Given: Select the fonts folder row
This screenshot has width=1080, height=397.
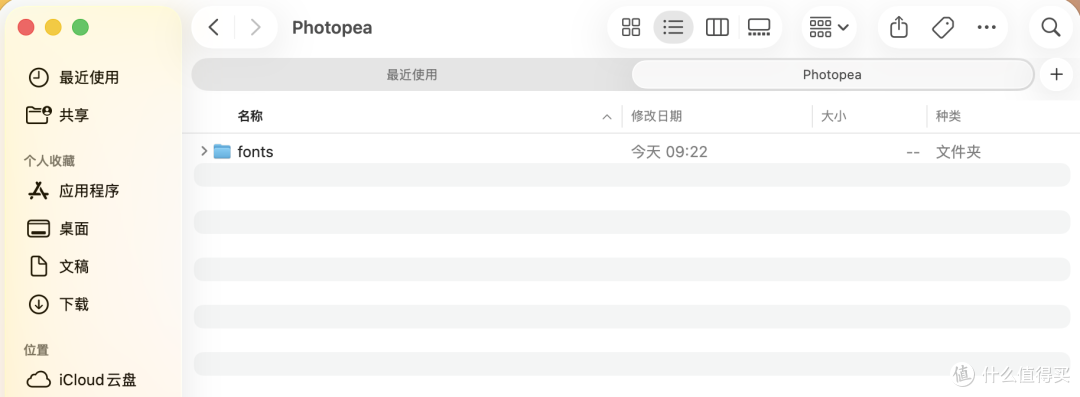Looking at the screenshot, I should (632, 152).
